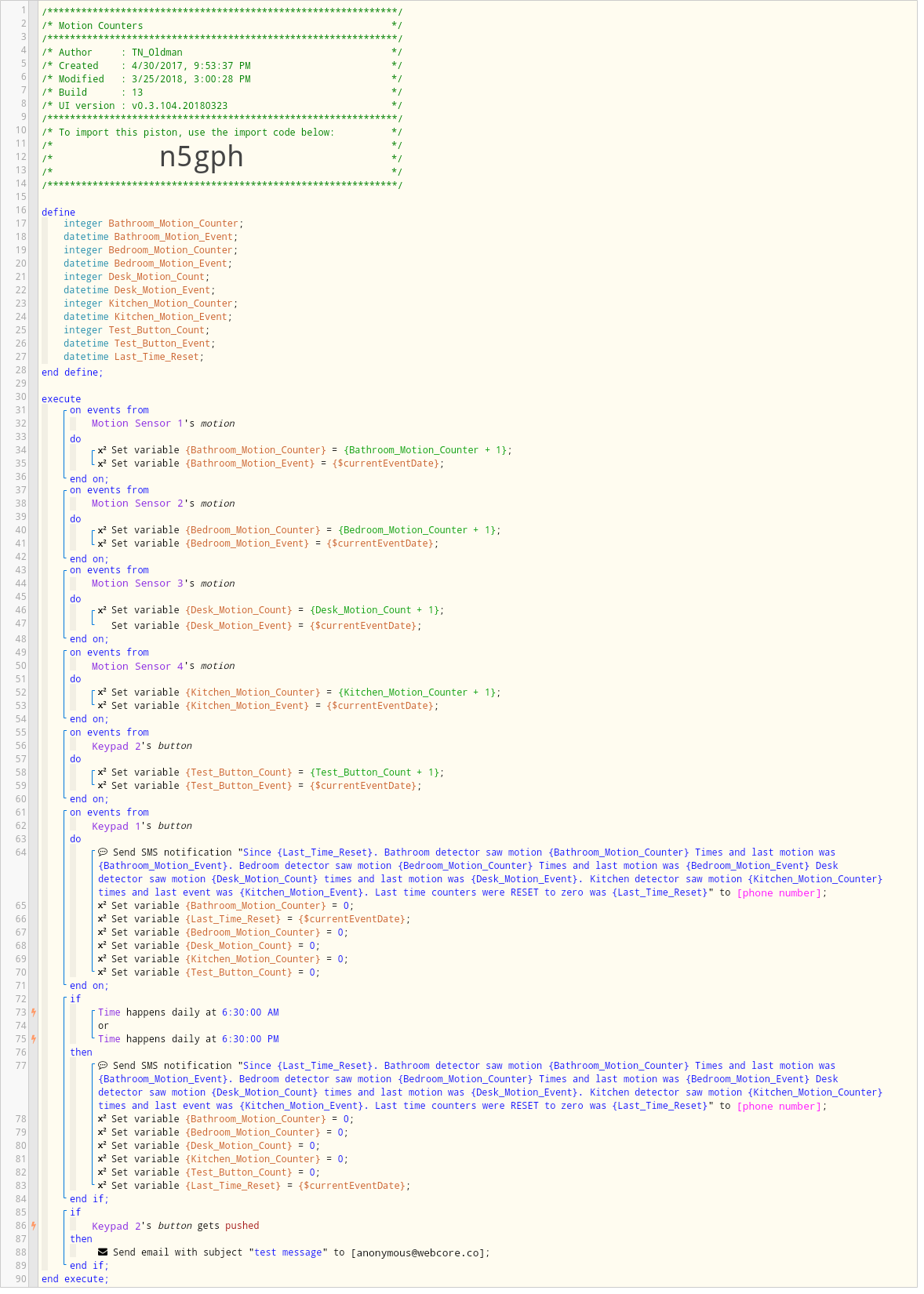This screenshot has width=924, height=1294.
Task: Click the time value 6:30:00 AM
Action: coord(250,1012)
